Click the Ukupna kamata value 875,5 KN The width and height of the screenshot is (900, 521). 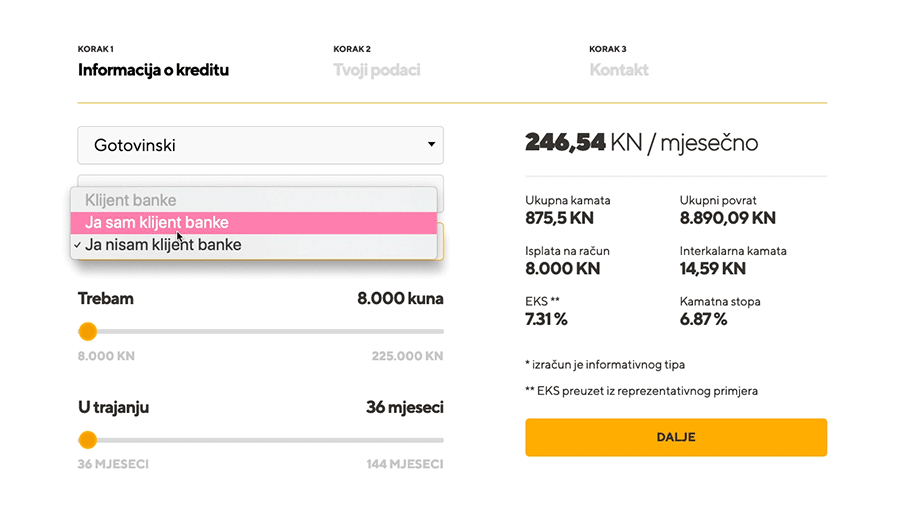pos(559,217)
